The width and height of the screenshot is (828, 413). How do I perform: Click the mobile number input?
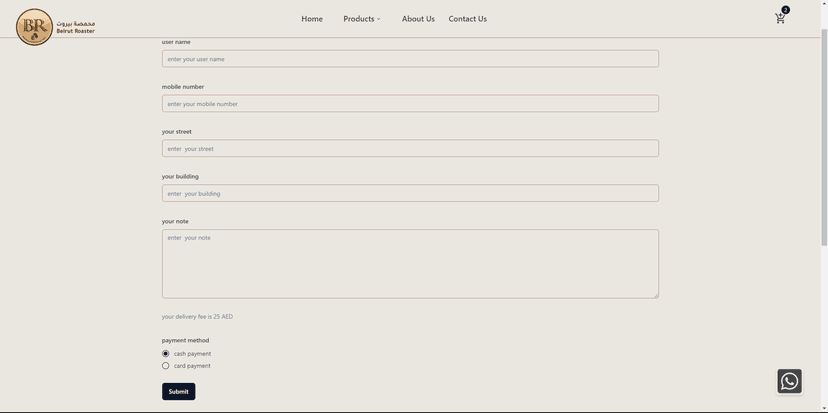(410, 104)
